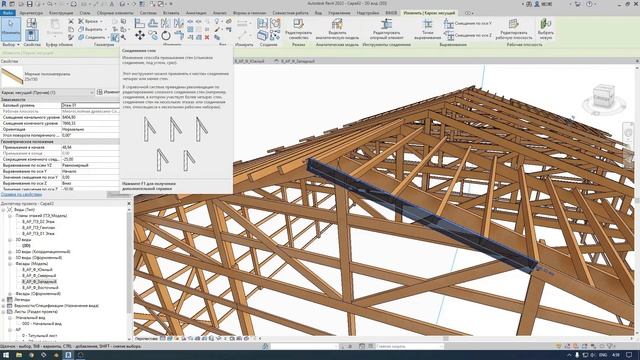Screen dimensions: 640x360
Task: Collapse the Планы этажей tree node
Action: click(10, 216)
